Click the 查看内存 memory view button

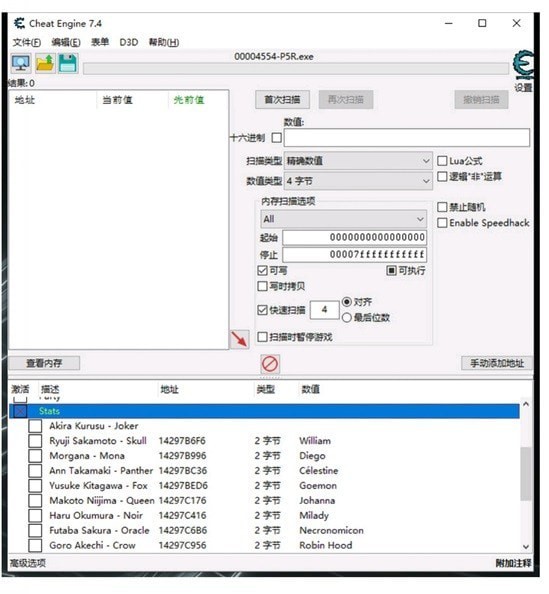pyautogui.click(x=44, y=363)
